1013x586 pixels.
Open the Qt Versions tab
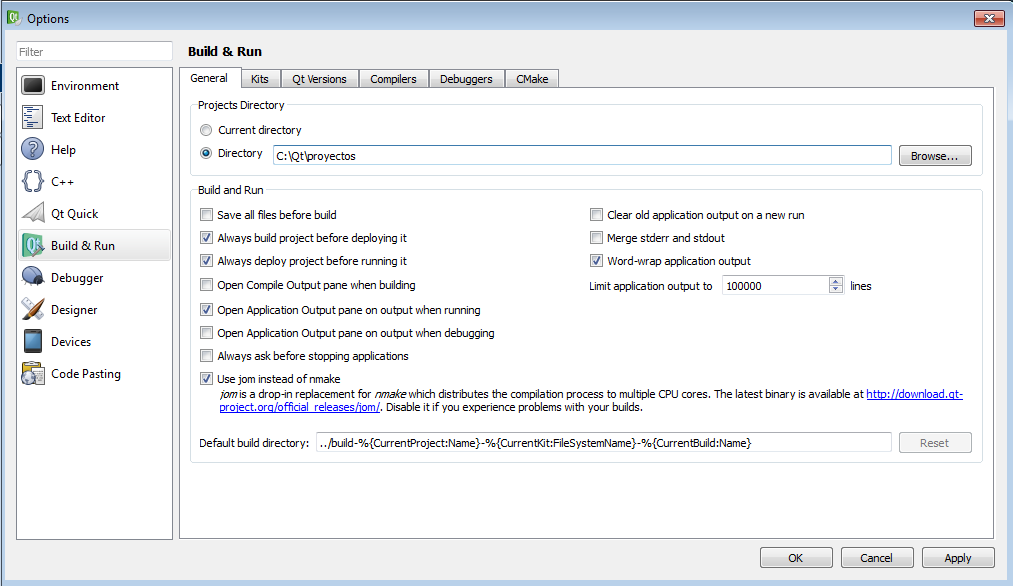(x=319, y=79)
